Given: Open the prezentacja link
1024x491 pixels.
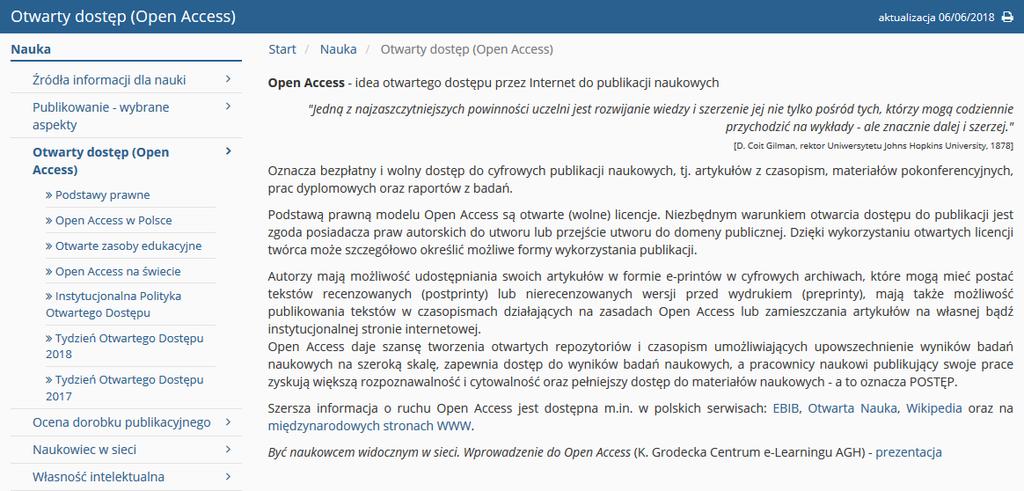Looking at the screenshot, I should click(x=908, y=452).
